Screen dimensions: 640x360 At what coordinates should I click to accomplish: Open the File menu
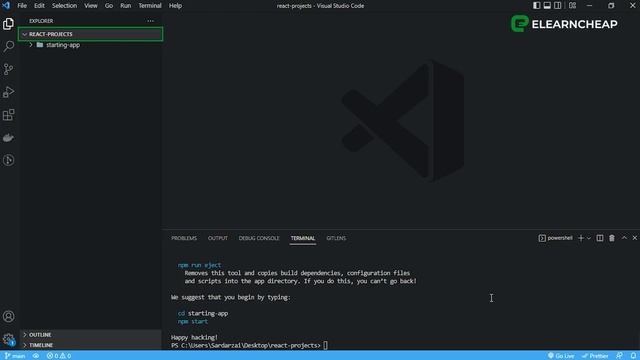click(x=22, y=6)
